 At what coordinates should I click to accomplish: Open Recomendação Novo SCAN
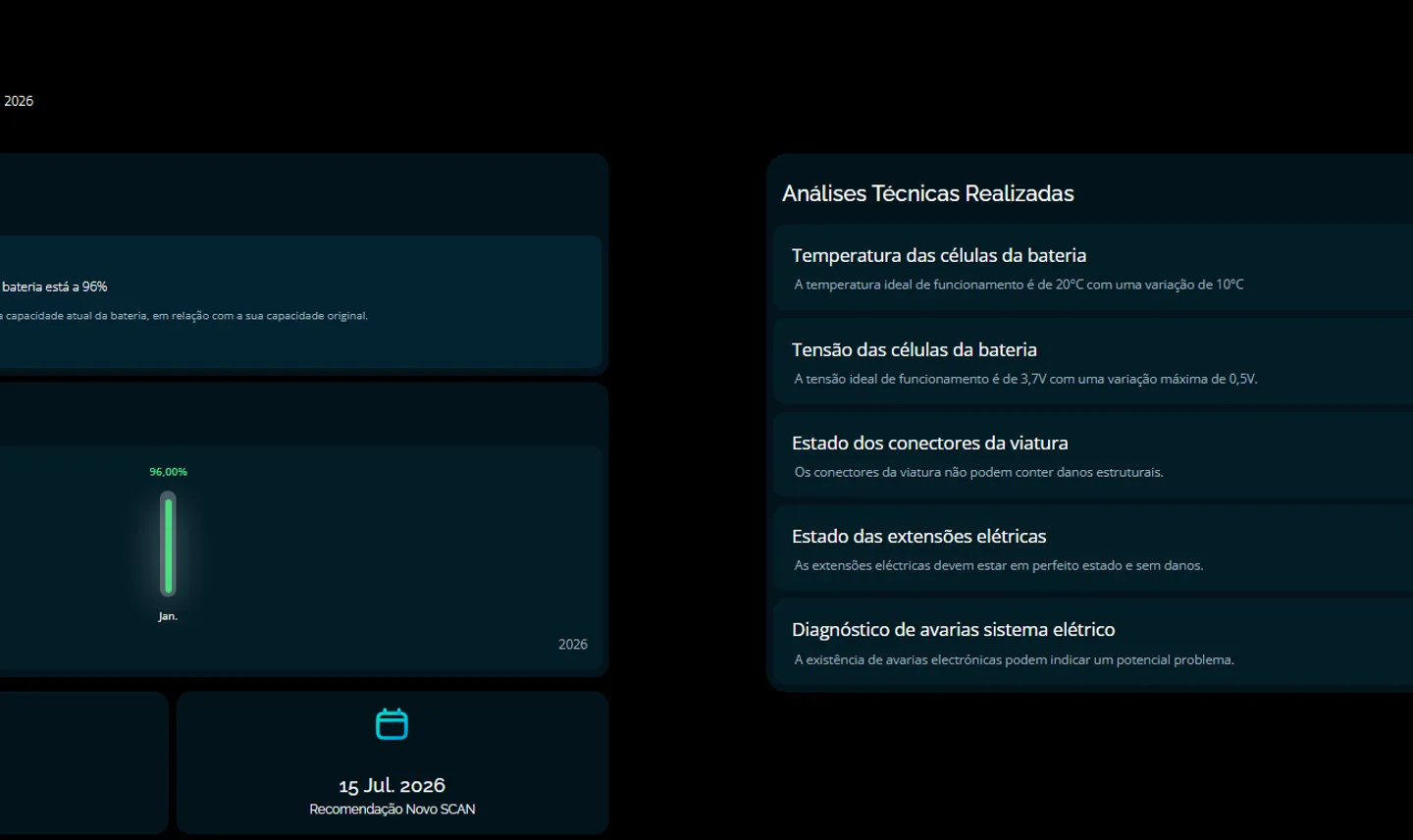click(x=392, y=810)
